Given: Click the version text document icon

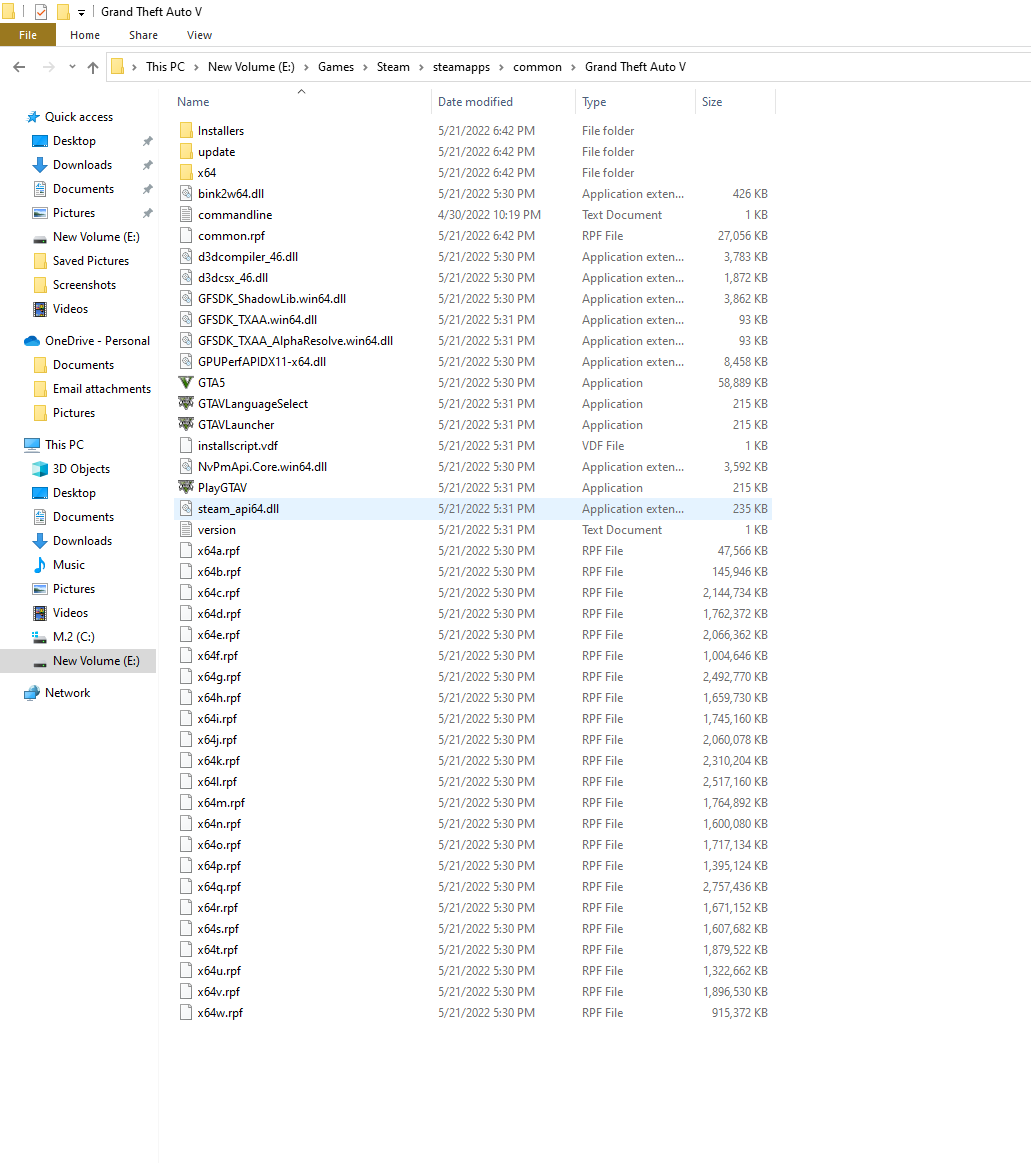Looking at the screenshot, I should [186, 530].
